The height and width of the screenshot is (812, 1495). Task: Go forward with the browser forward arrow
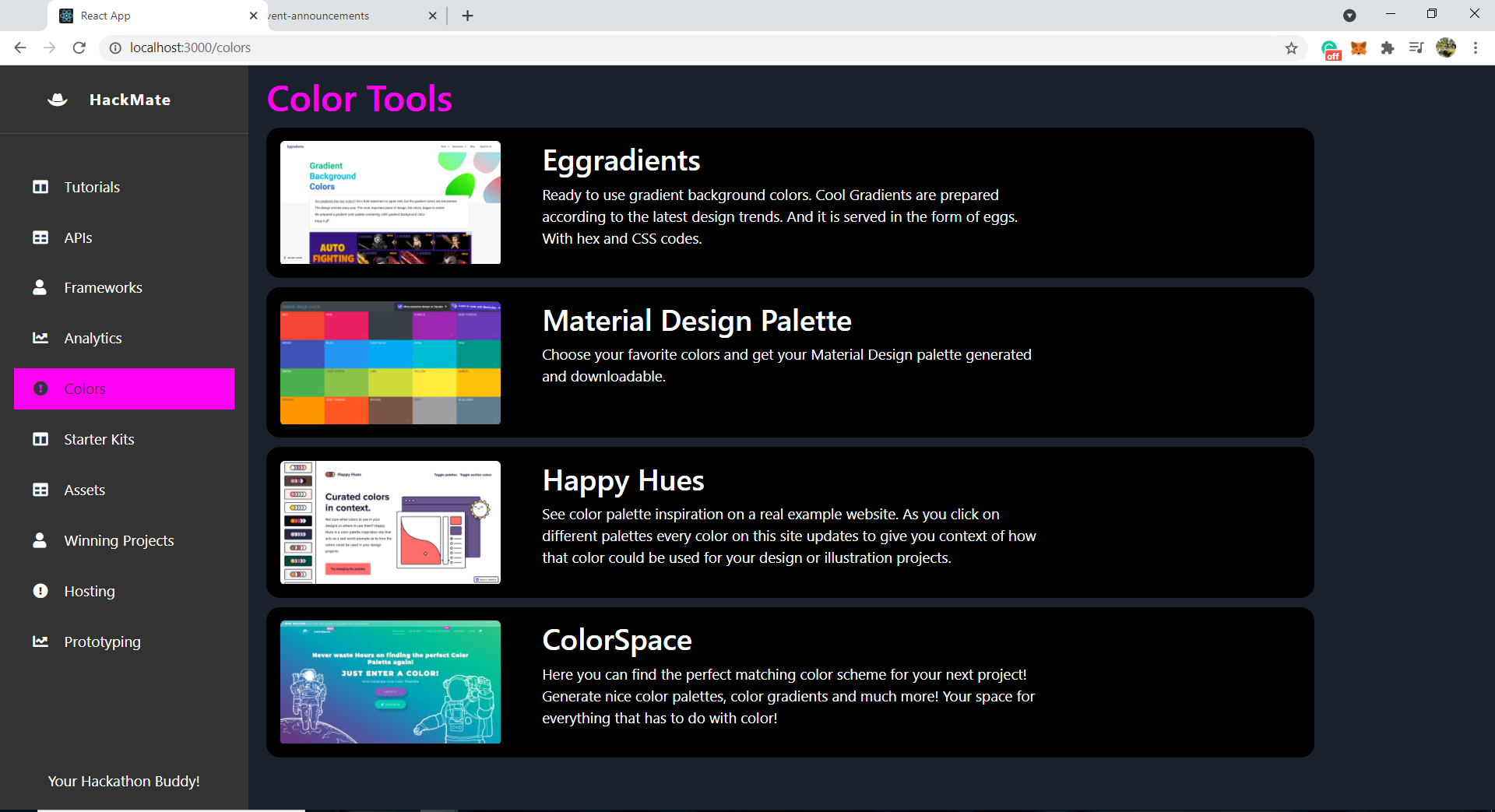(x=50, y=47)
